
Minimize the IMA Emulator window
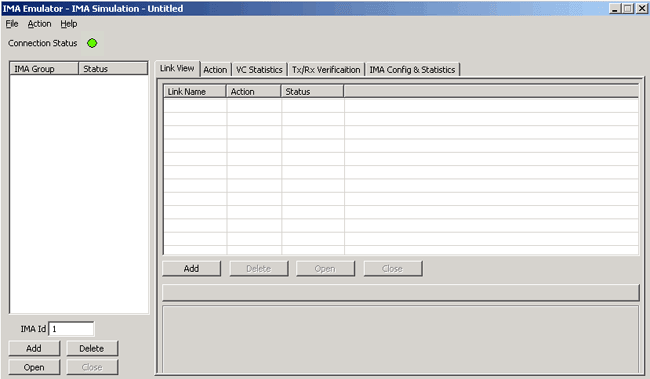[x=615, y=8]
